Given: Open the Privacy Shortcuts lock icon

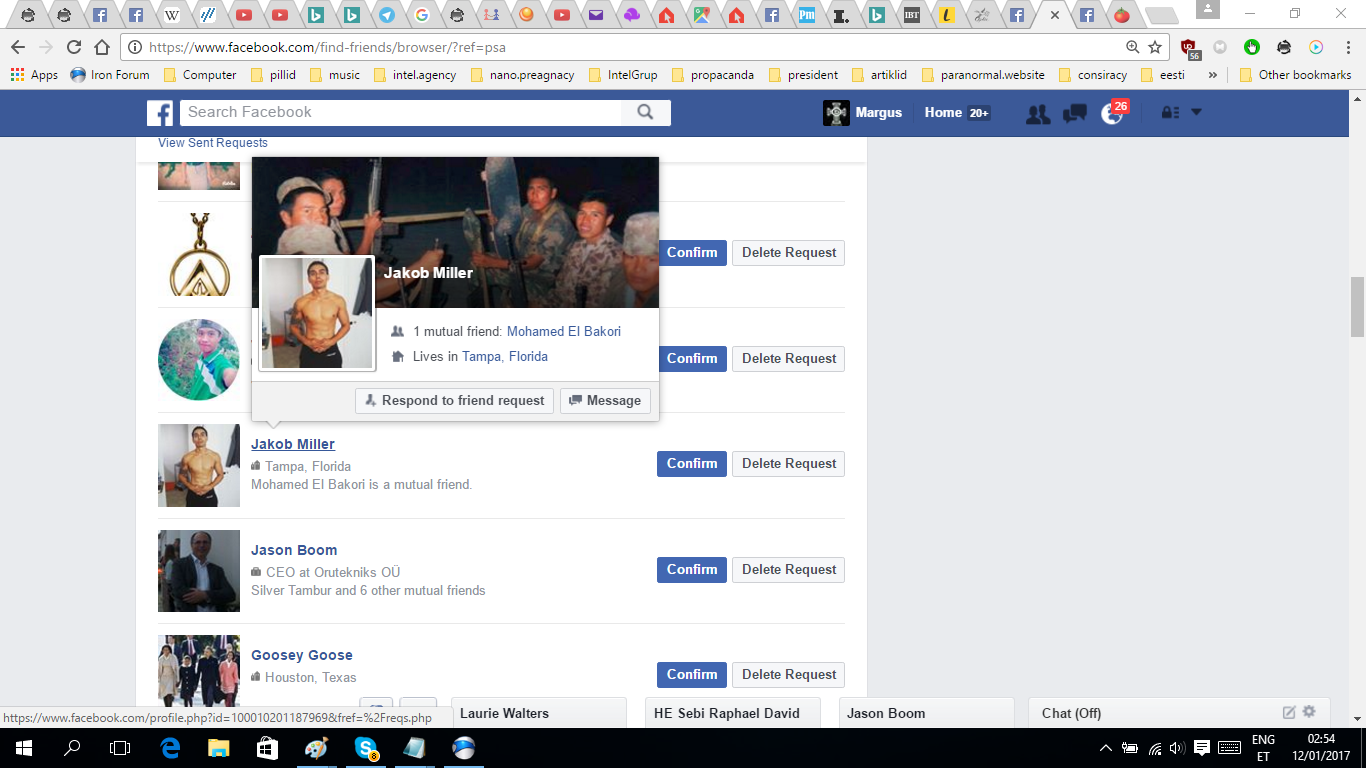Looking at the screenshot, I should click(x=1168, y=113).
